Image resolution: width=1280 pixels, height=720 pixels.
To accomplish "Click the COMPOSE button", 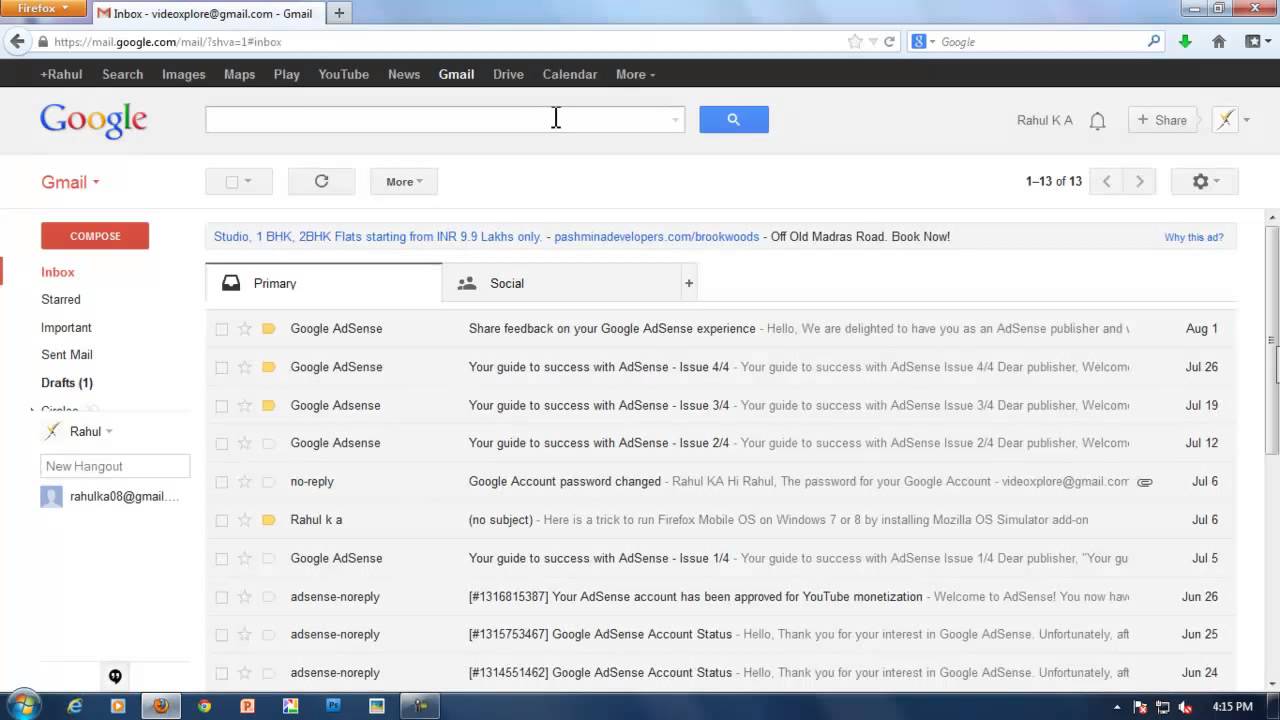I will click(95, 236).
